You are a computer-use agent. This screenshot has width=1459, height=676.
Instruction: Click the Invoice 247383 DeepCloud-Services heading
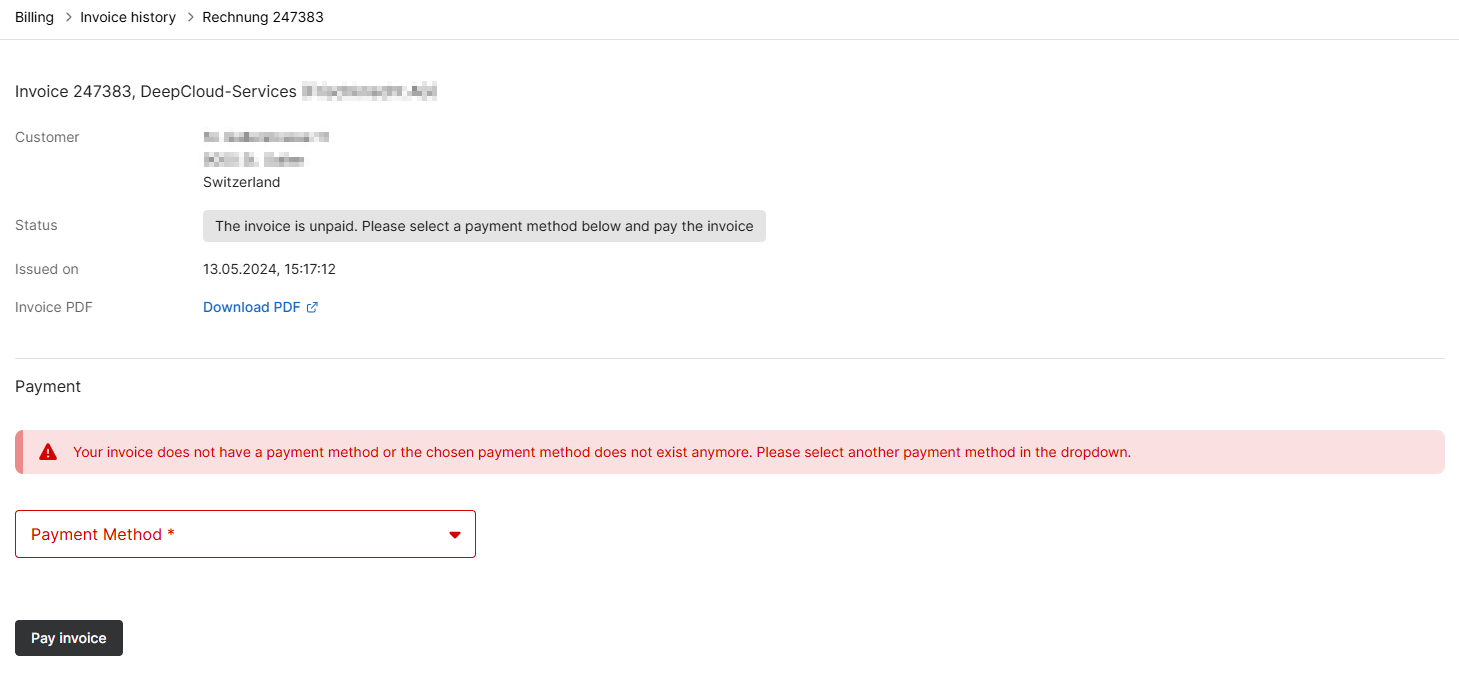(156, 92)
